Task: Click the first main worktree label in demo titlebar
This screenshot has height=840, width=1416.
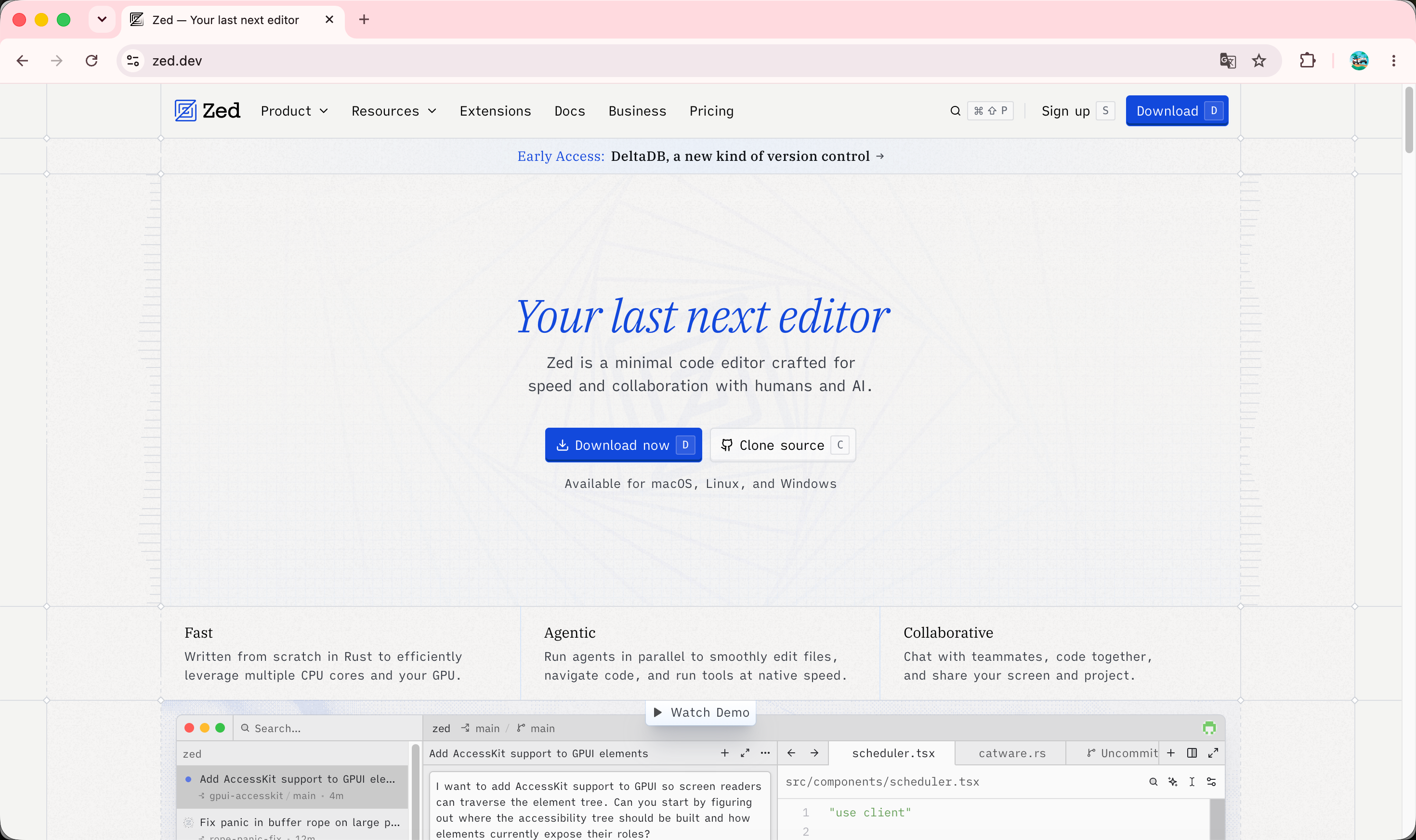Action: coord(481,728)
